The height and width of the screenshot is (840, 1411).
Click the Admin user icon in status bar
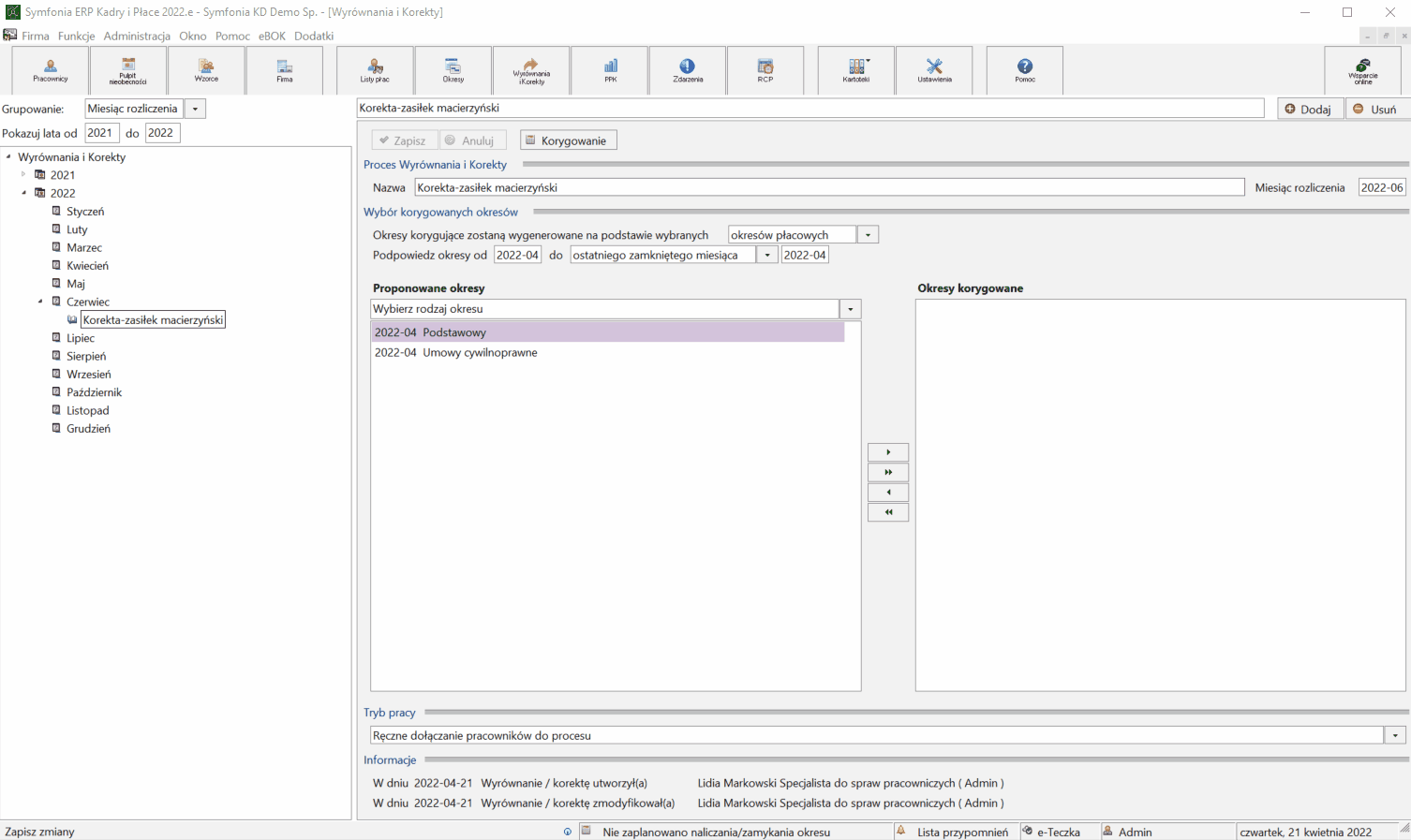(1107, 831)
